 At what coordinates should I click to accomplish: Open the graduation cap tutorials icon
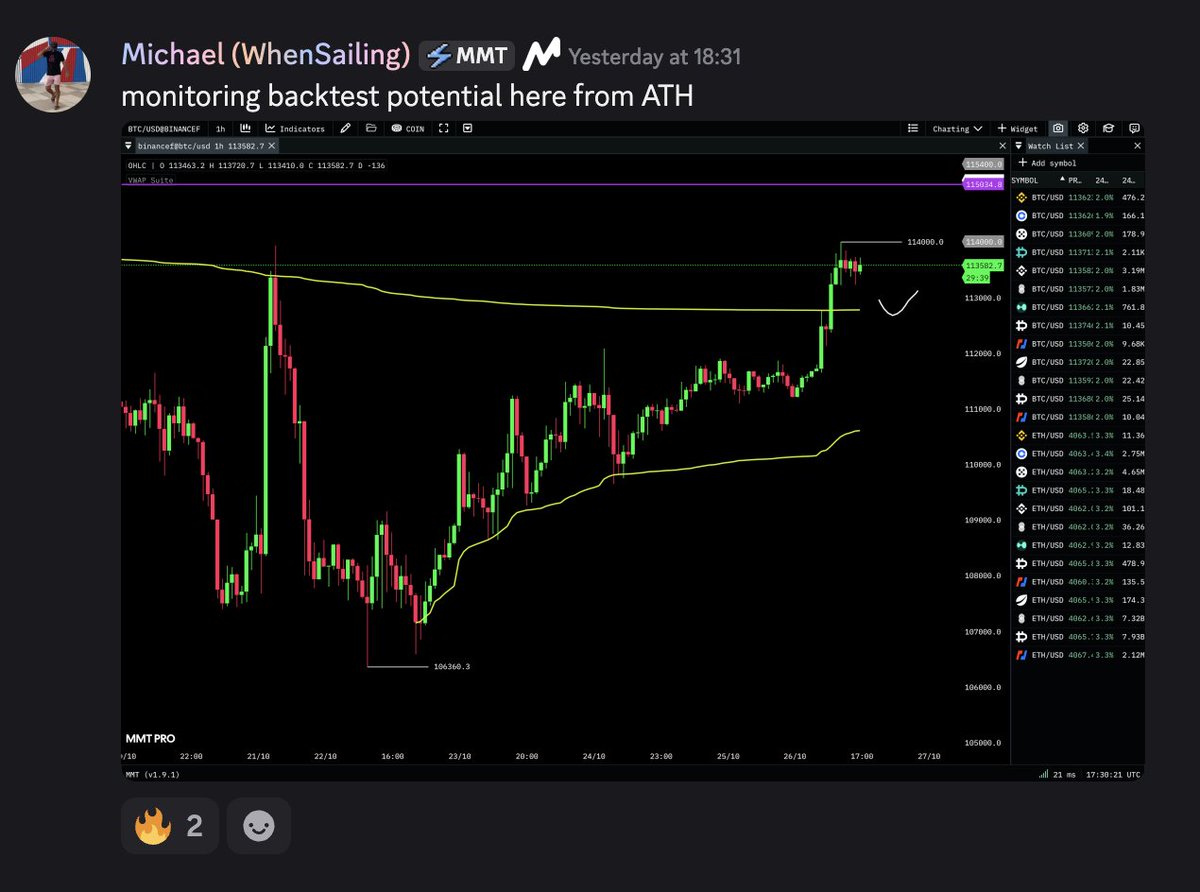[x=1108, y=128]
